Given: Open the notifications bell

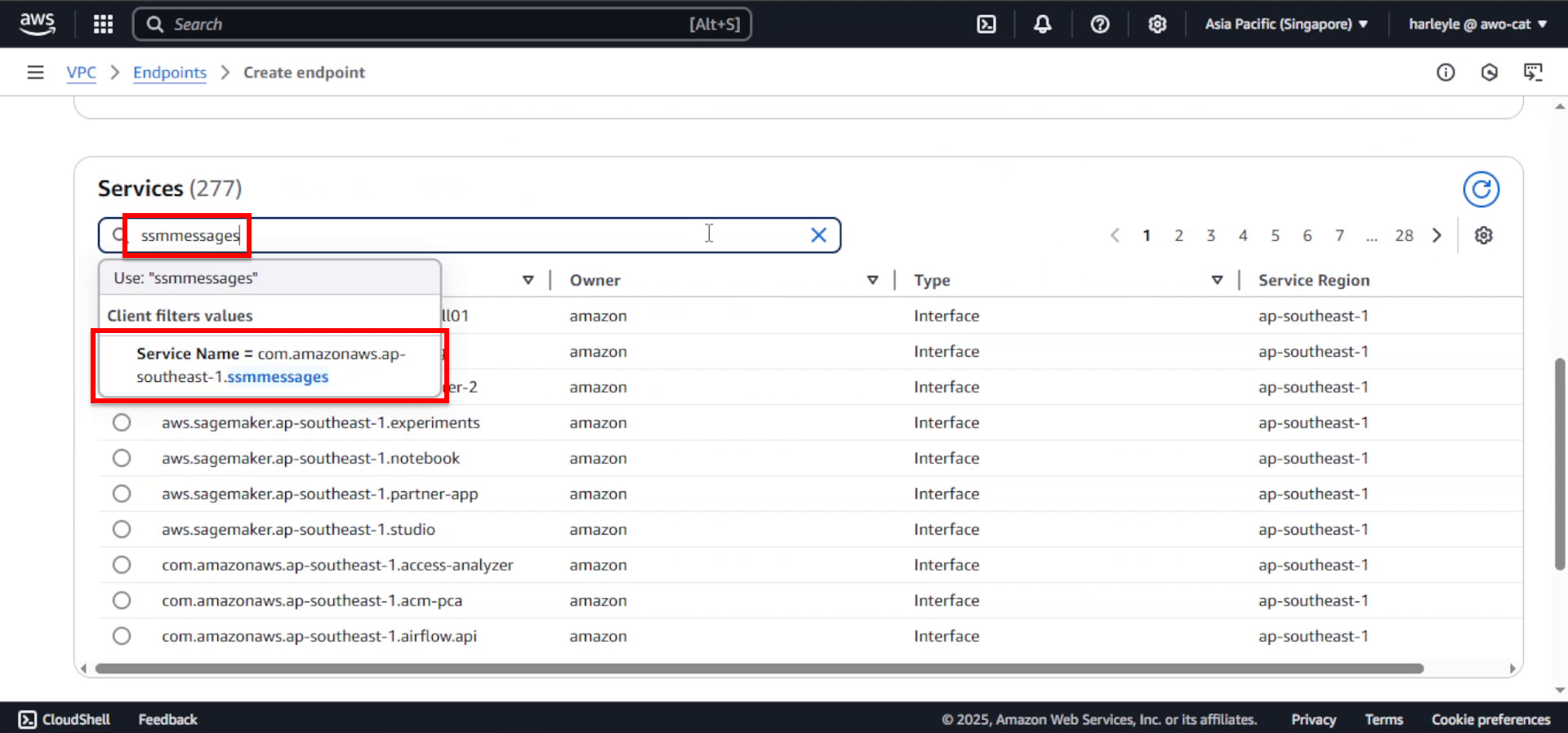Looking at the screenshot, I should (x=1043, y=24).
